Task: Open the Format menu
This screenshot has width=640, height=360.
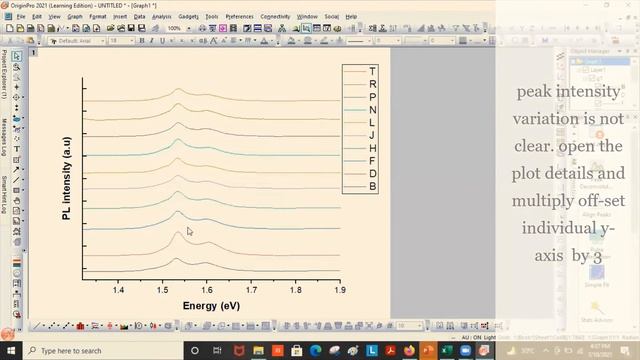Action: (98, 17)
